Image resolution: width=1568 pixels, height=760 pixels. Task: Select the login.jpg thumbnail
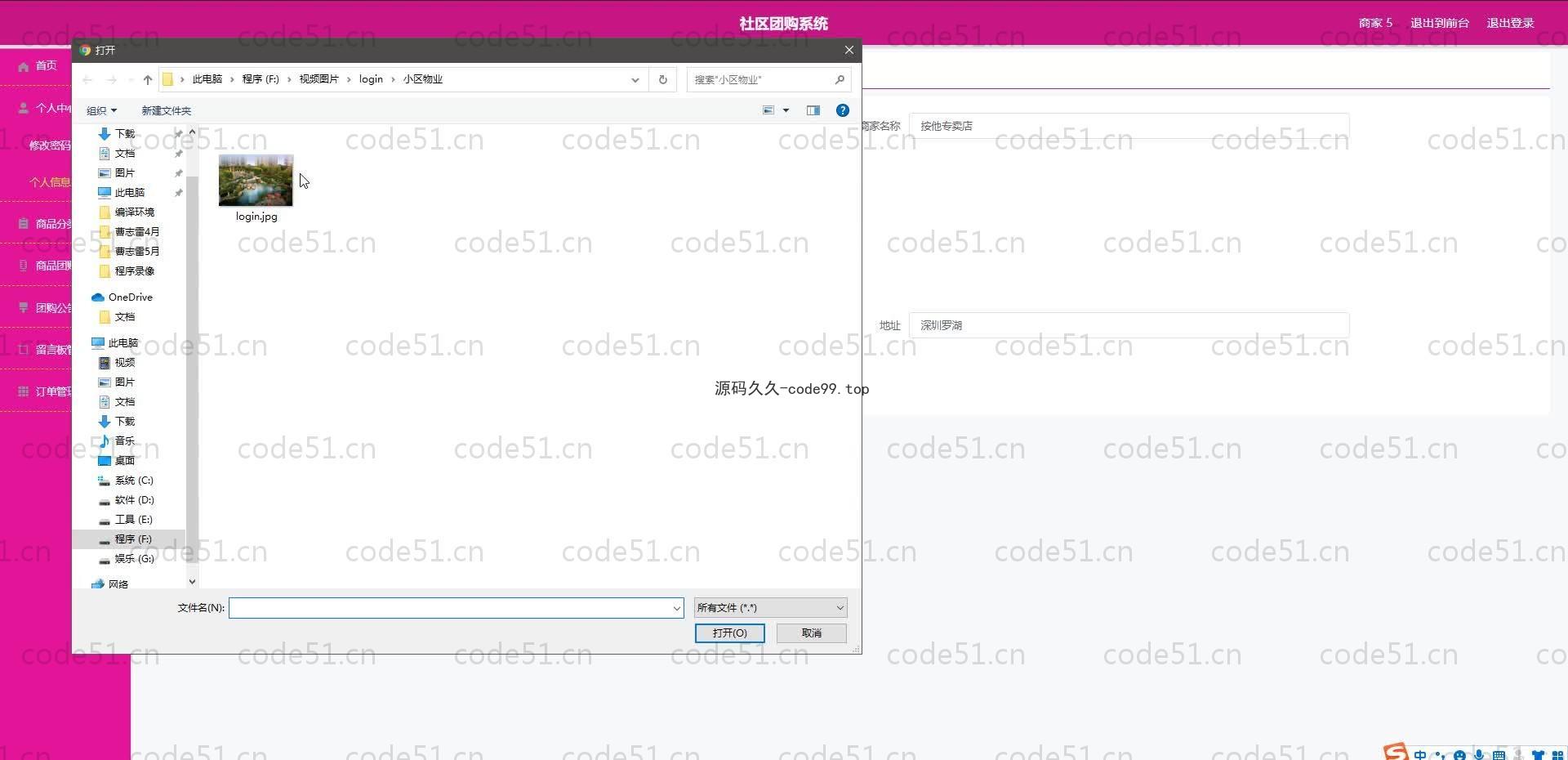pyautogui.click(x=256, y=181)
